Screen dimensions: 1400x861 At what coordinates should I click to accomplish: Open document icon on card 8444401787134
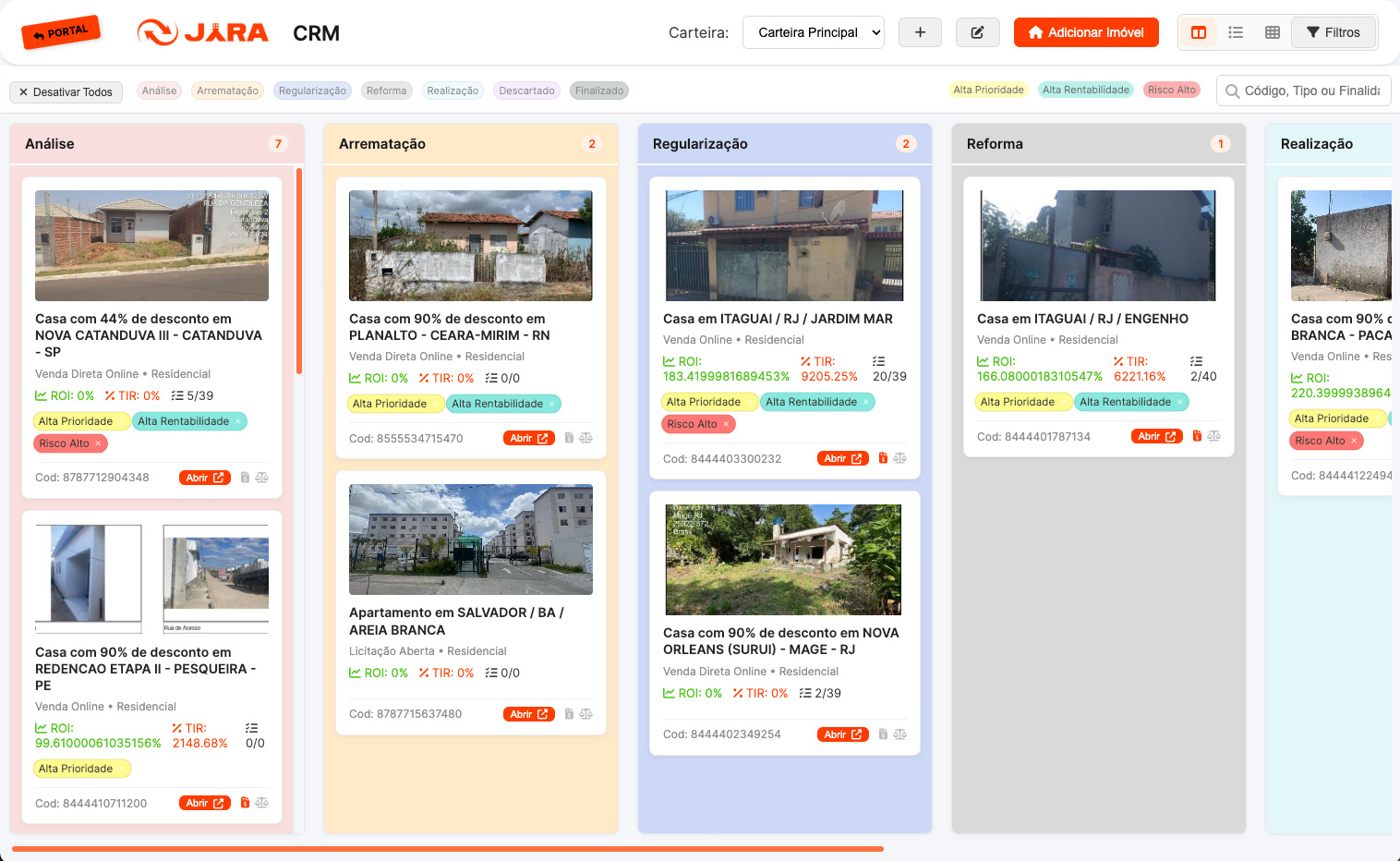(x=1197, y=436)
